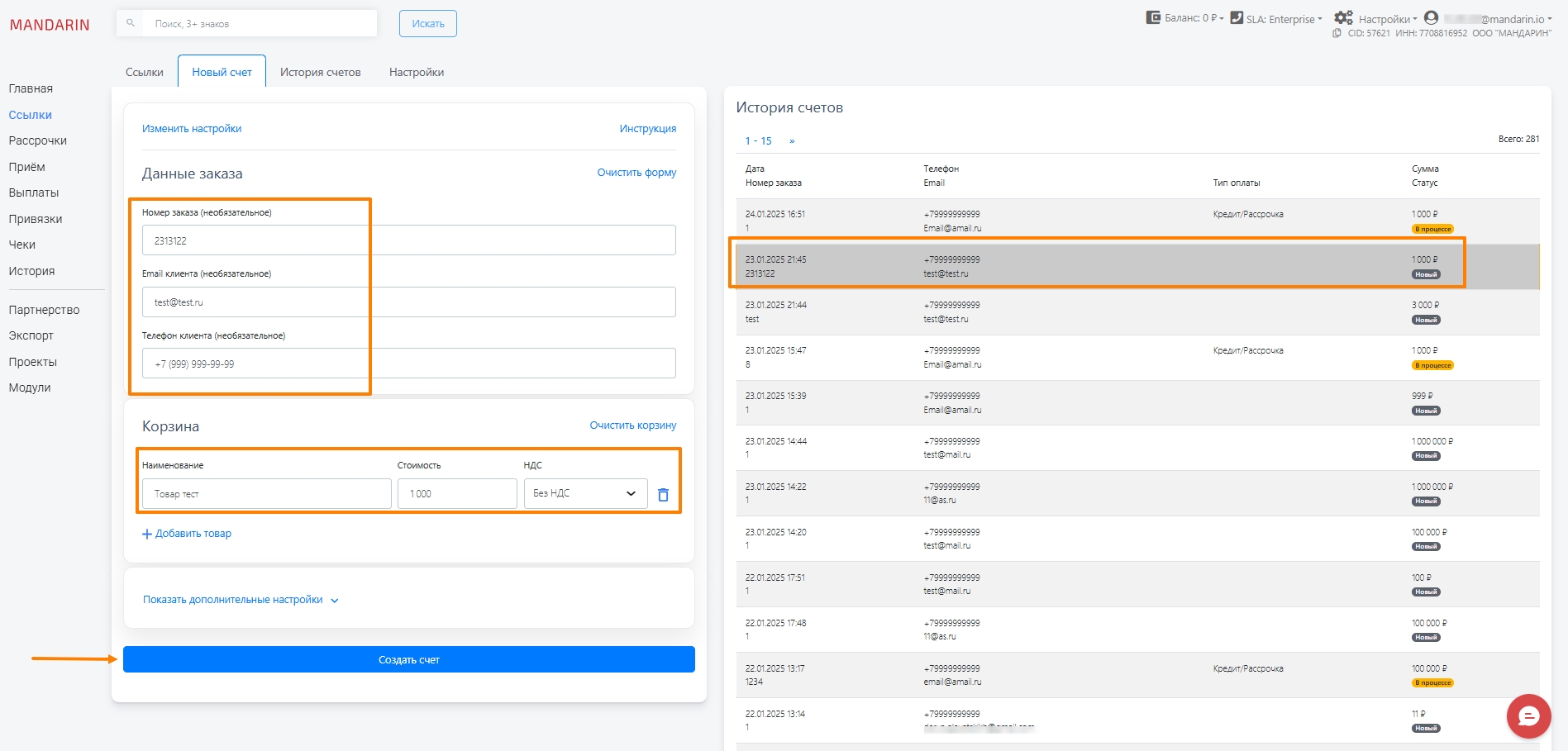The height and width of the screenshot is (751, 1568).
Task: Open Рассрочки in the sidebar
Action: coord(38,140)
